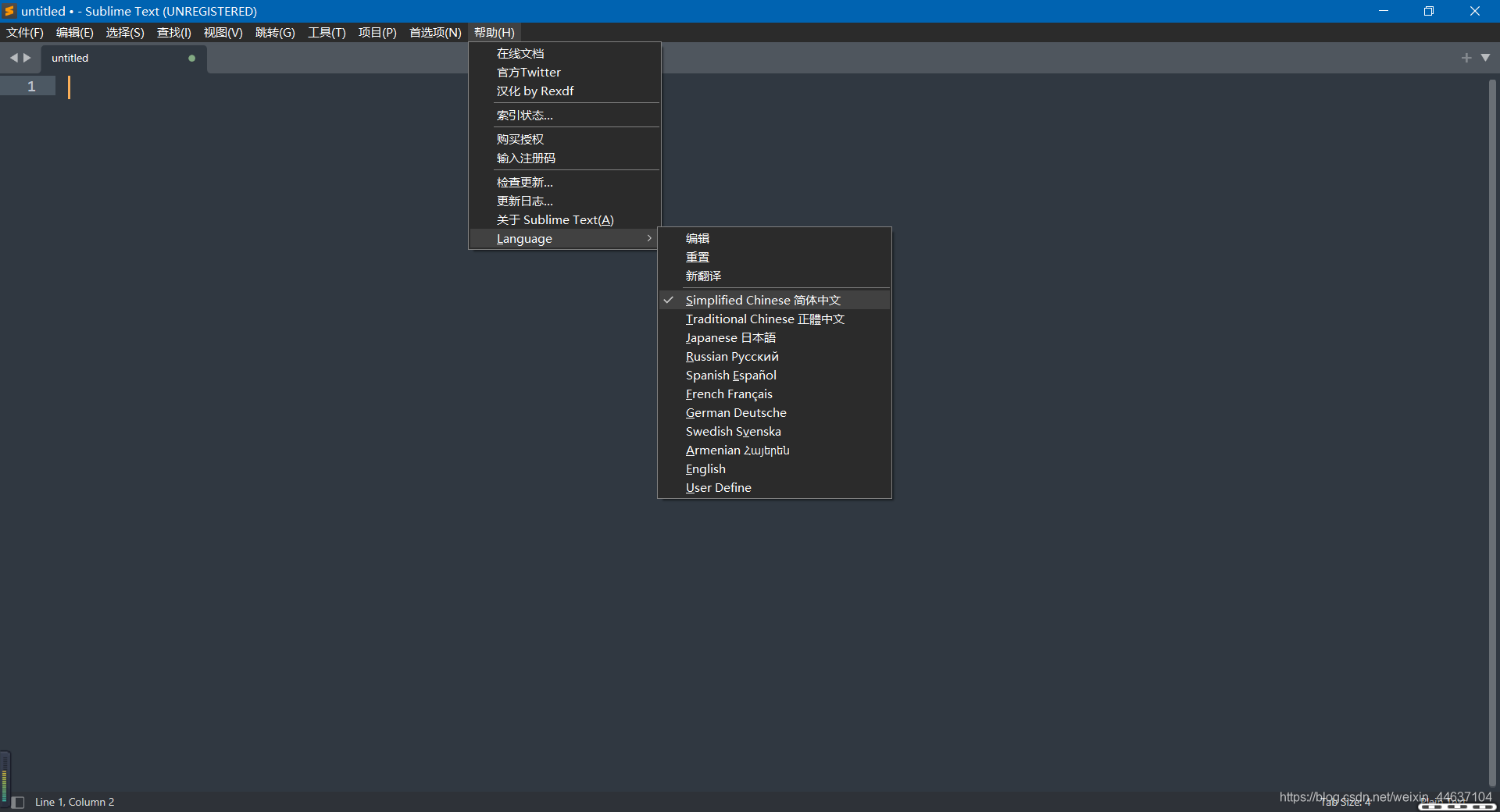Select Spanish Español language
Image resolution: width=1500 pixels, height=812 pixels.
[x=774, y=375]
